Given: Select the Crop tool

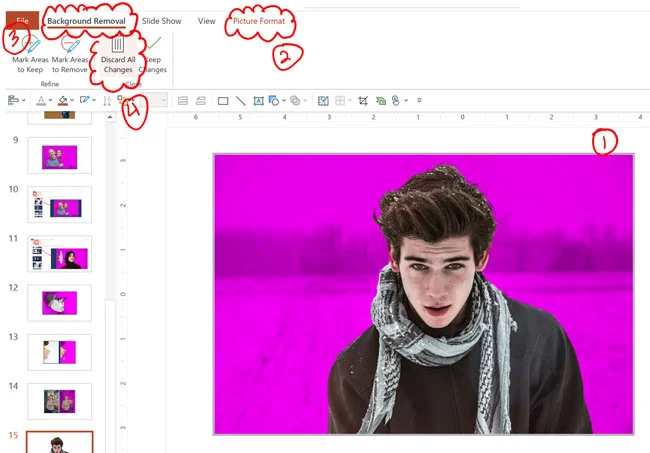Looking at the screenshot, I should click(363, 101).
